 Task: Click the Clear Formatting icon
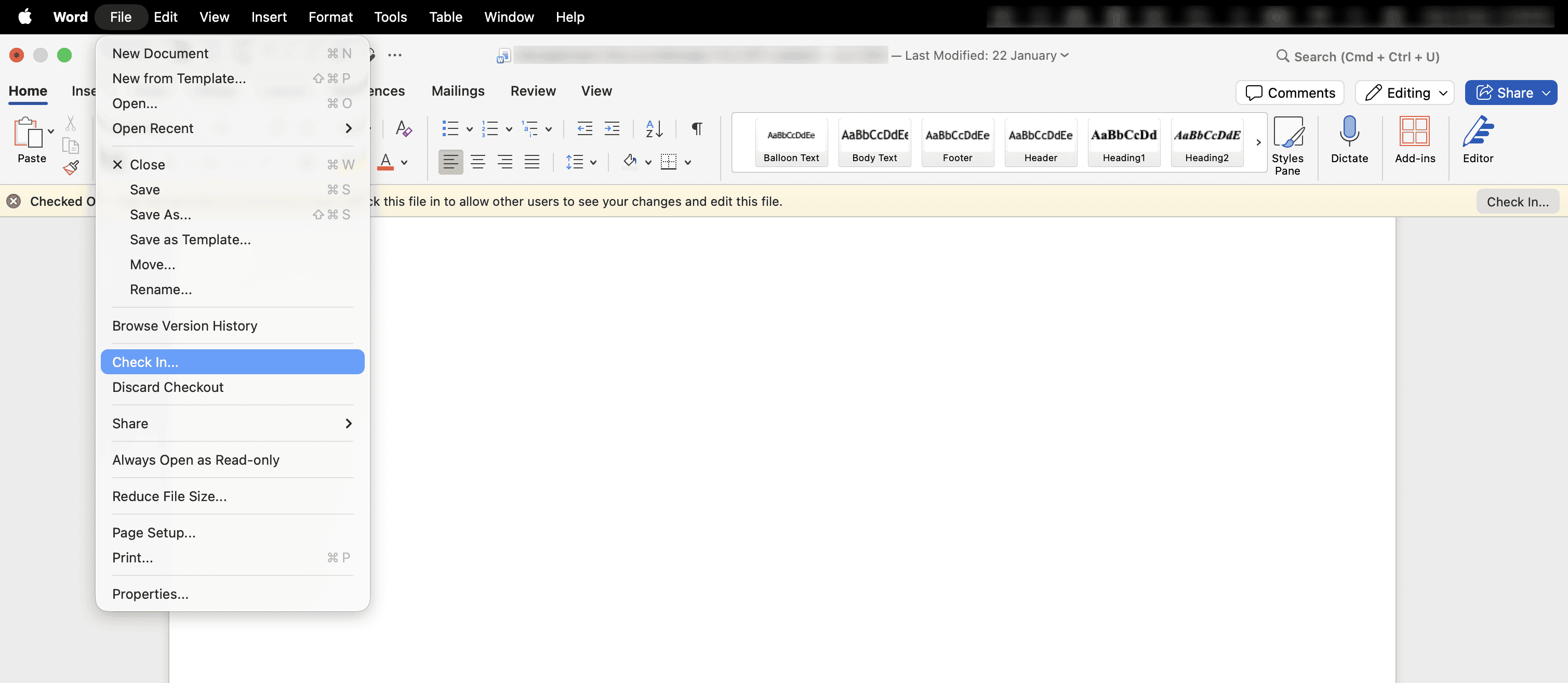coord(404,128)
